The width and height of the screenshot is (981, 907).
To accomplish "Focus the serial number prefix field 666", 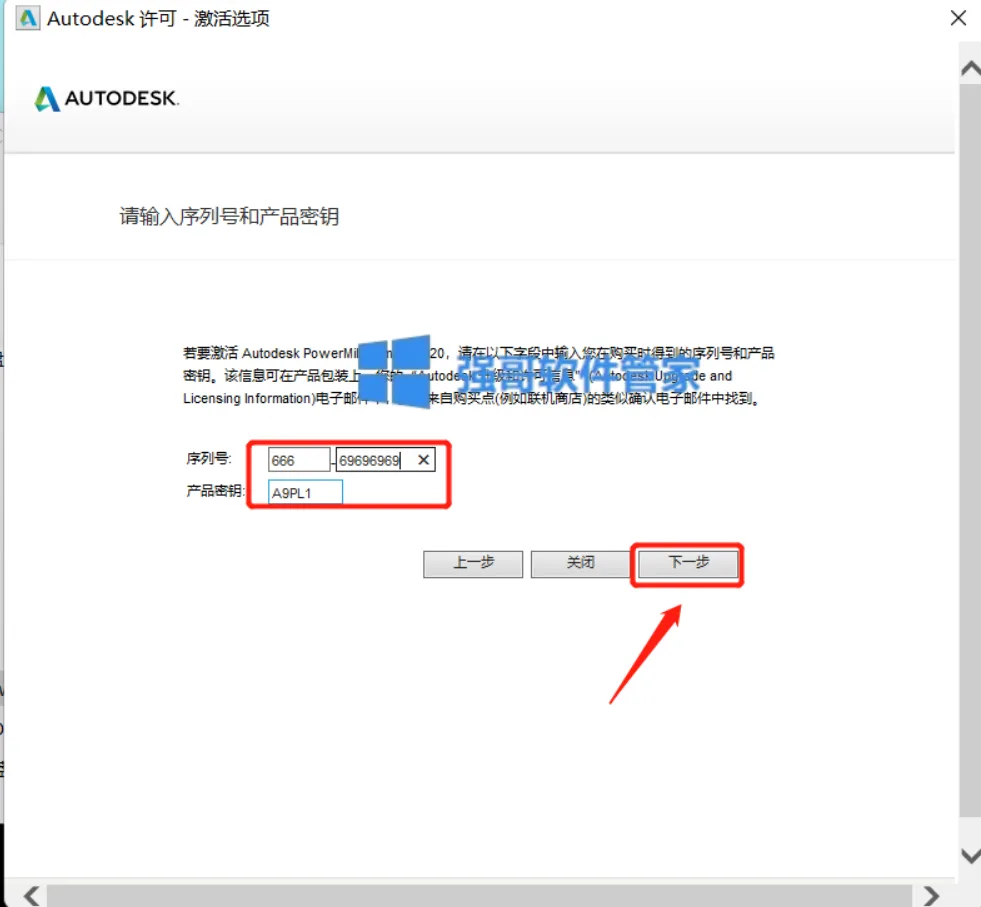I will click(298, 460).
